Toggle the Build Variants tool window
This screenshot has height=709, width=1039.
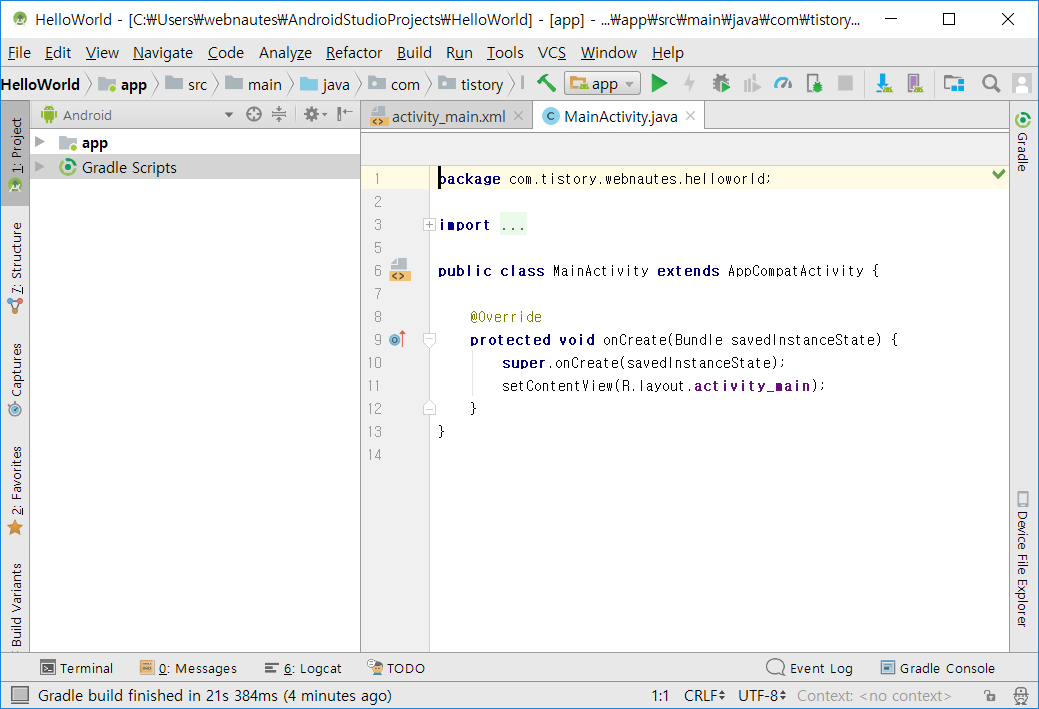click(x=15, y=604)
